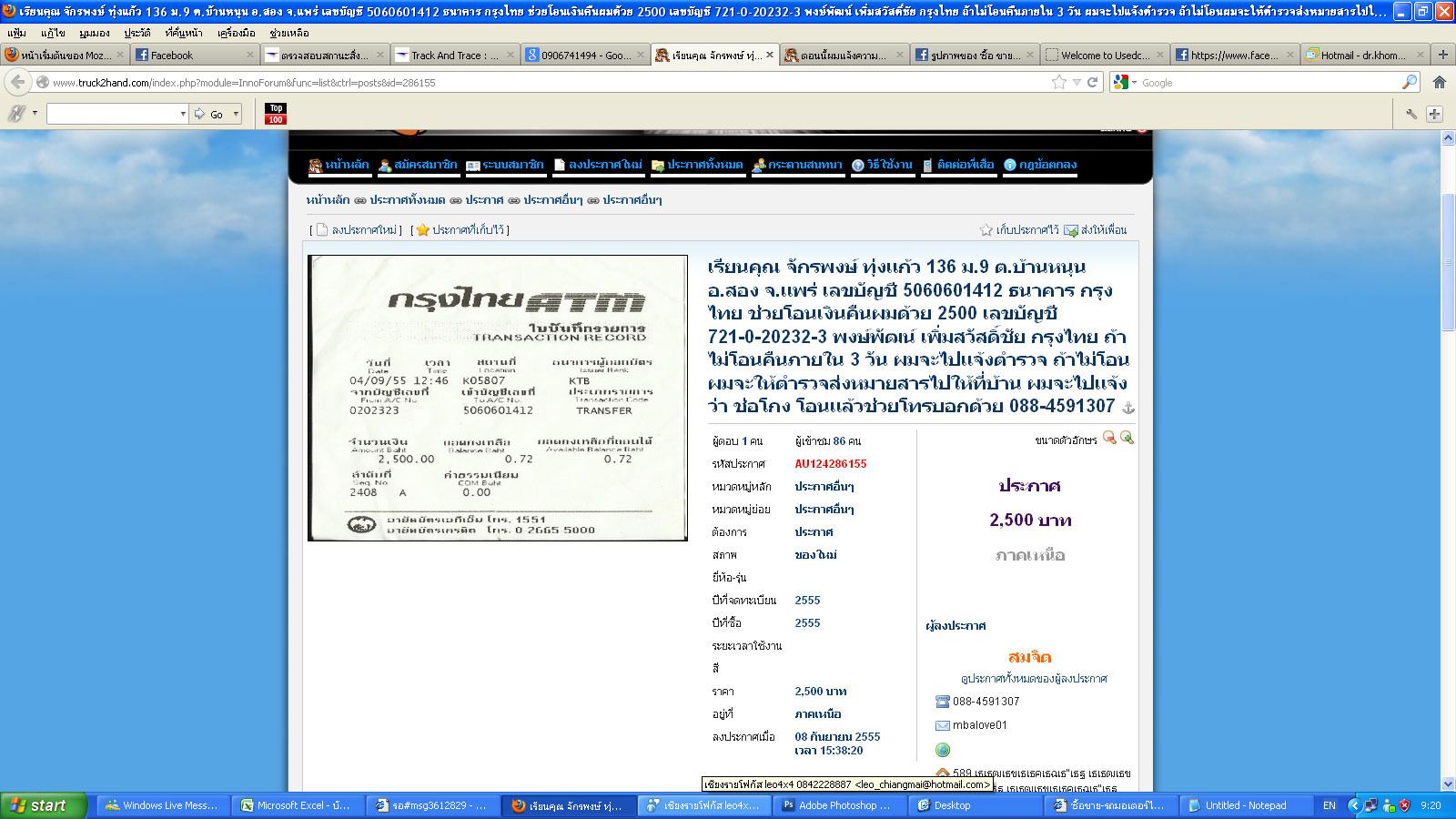1456x819 pixels.
Task: Open Untitled - Notepad from taskbar
Action: (1246, 805)
